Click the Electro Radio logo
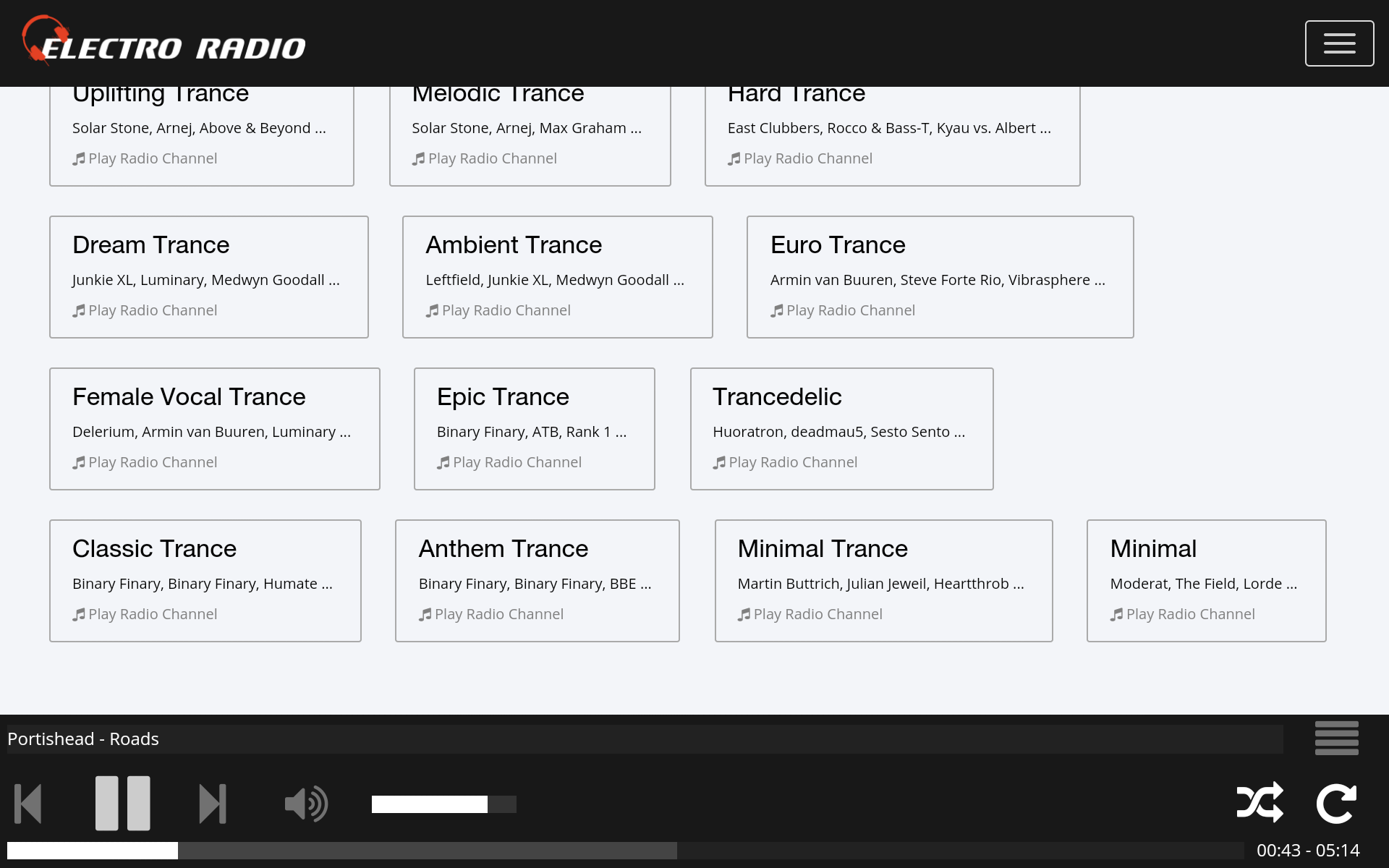The image size is (1389, 868). tap(164, 41)
